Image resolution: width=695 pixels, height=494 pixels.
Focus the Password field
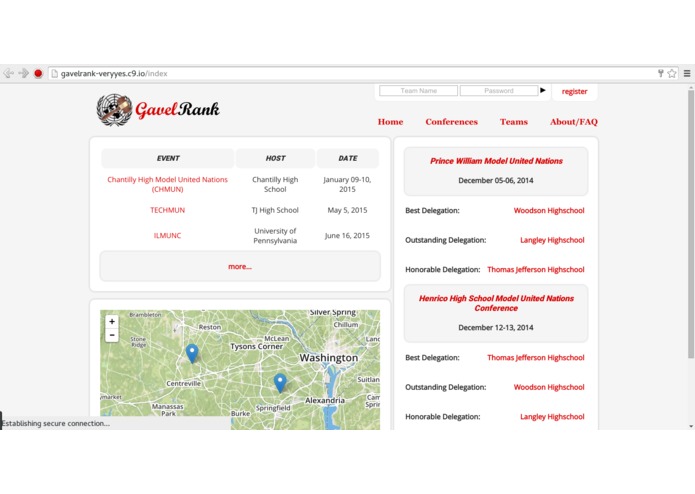pyautogui.click(x=499, y=91)
